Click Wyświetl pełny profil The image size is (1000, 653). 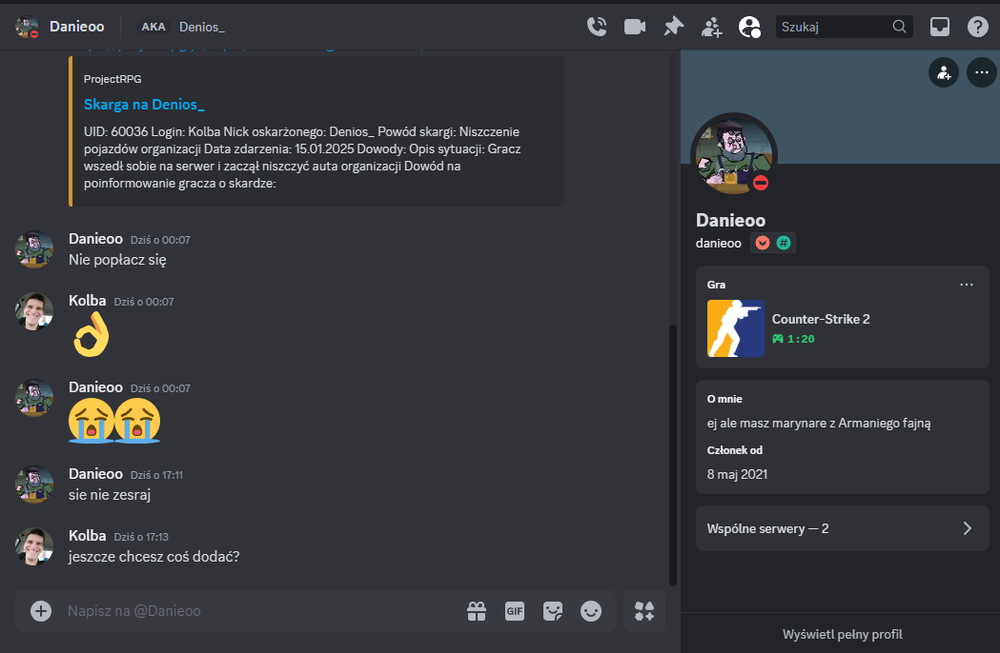[x=842, y=635]
